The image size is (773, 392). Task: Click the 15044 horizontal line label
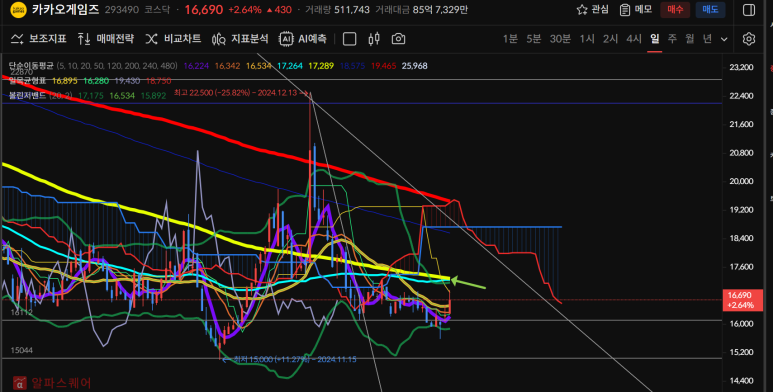(22, 350)
